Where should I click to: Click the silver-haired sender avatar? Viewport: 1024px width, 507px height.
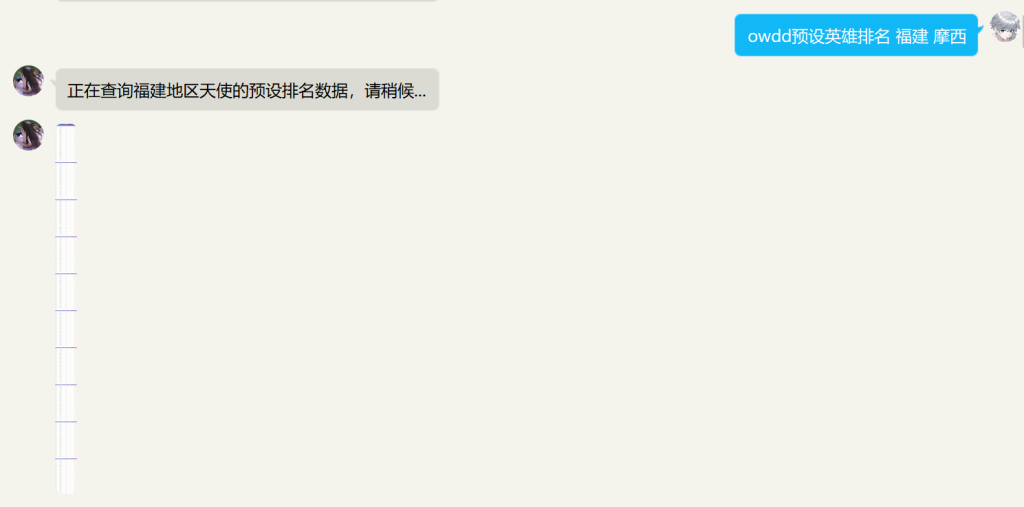coord(1004,27)
